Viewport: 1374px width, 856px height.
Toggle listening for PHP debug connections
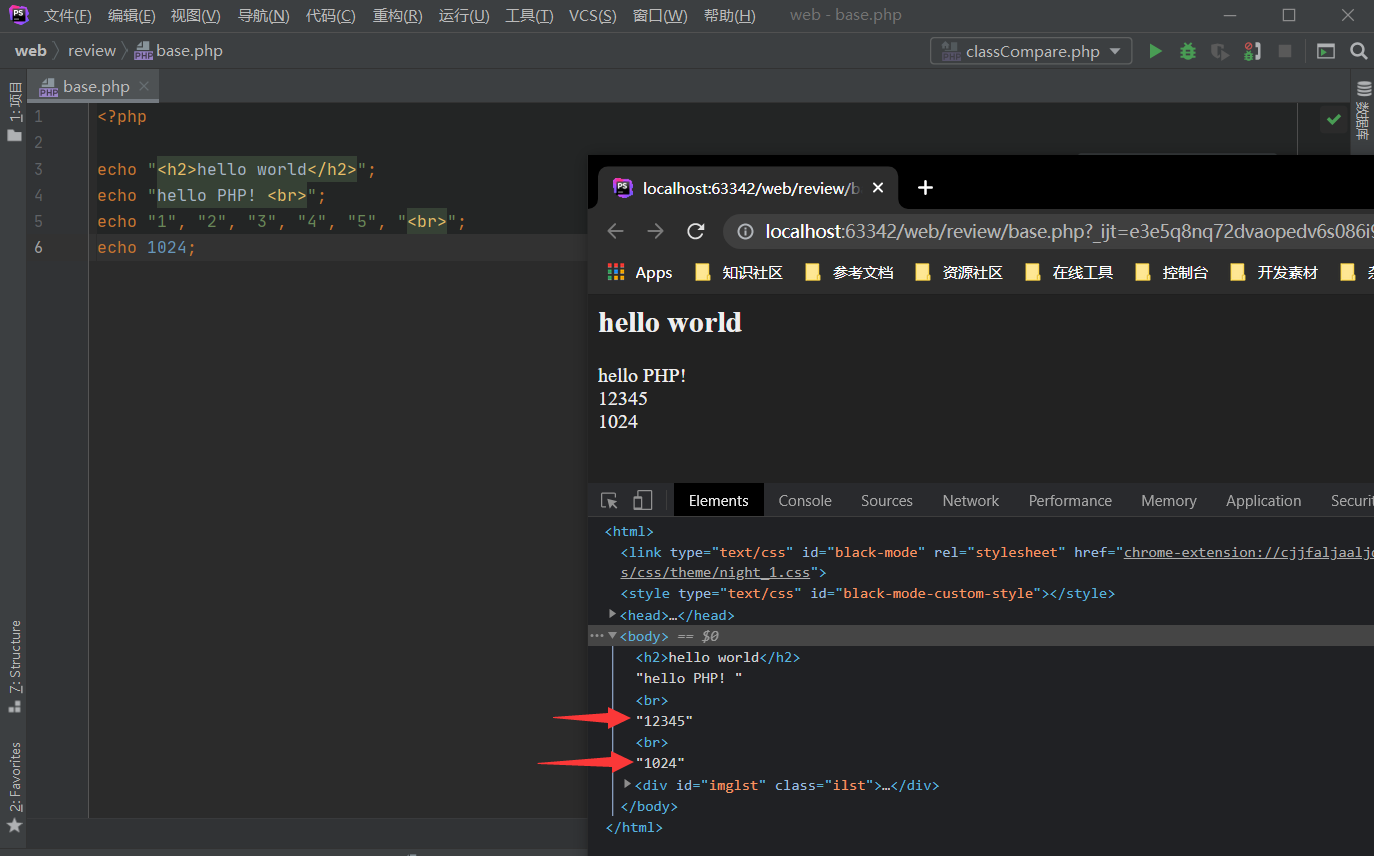click(1252, 51)
